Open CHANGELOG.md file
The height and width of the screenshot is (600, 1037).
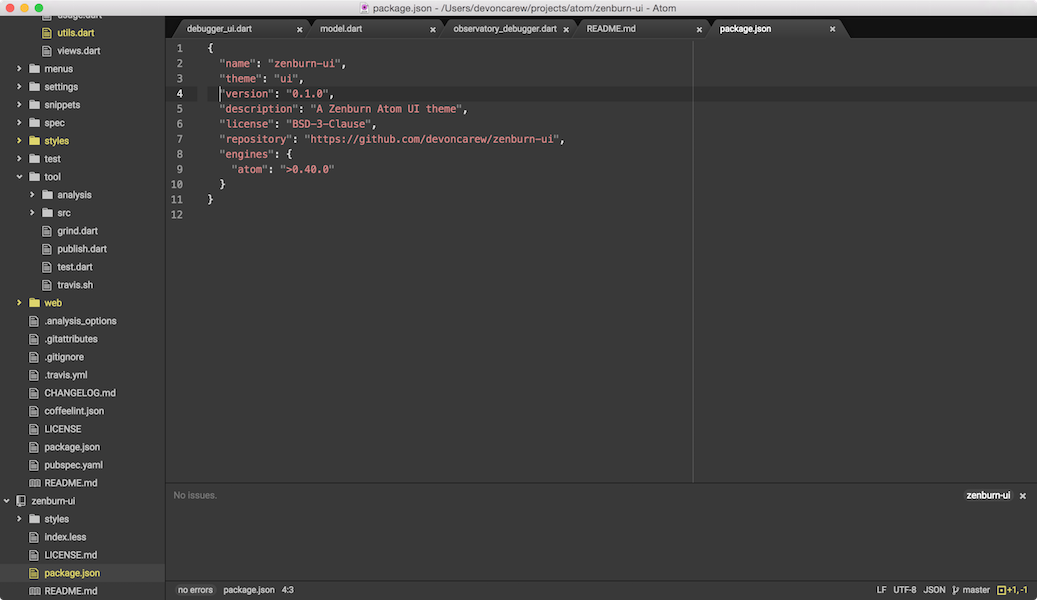coord(80,393)
